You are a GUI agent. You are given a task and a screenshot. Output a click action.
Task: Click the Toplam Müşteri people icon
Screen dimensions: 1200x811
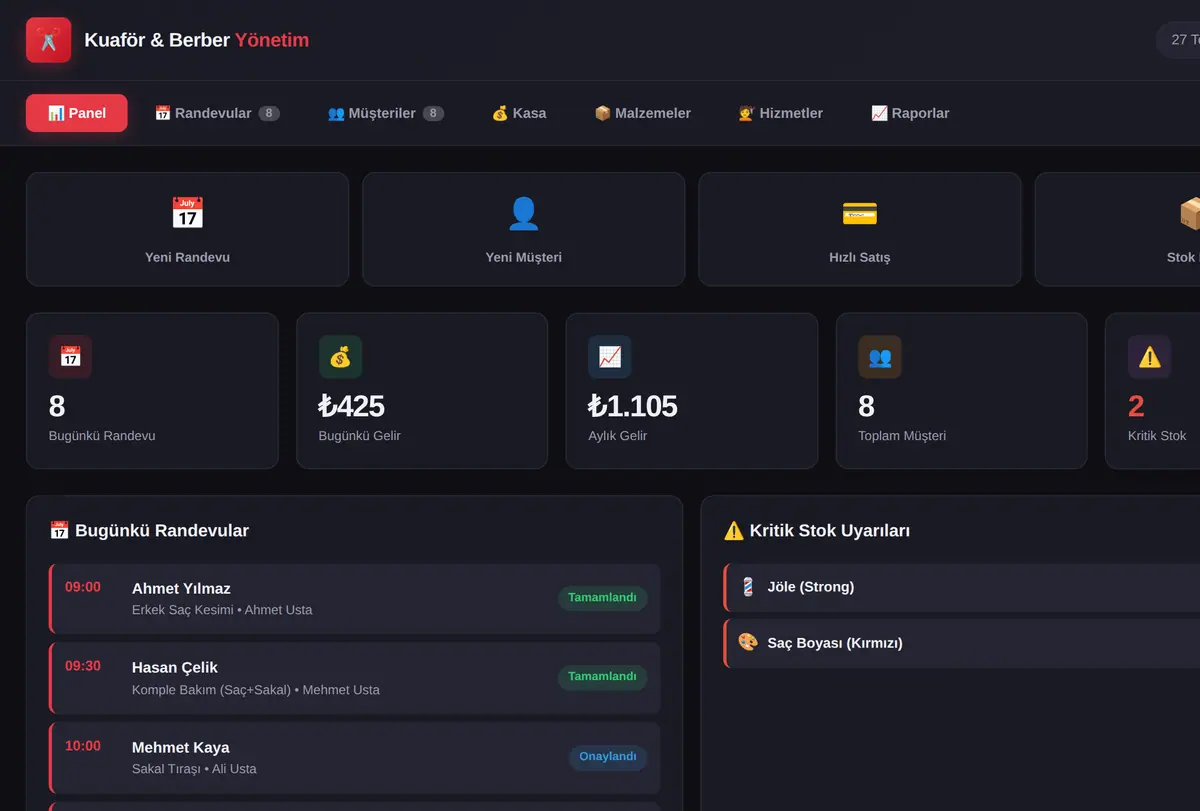click(880, 357)
